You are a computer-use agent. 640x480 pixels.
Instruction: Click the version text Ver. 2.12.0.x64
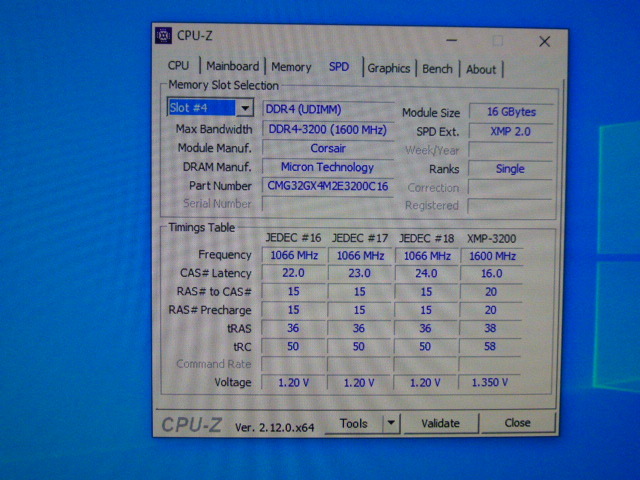275,427
